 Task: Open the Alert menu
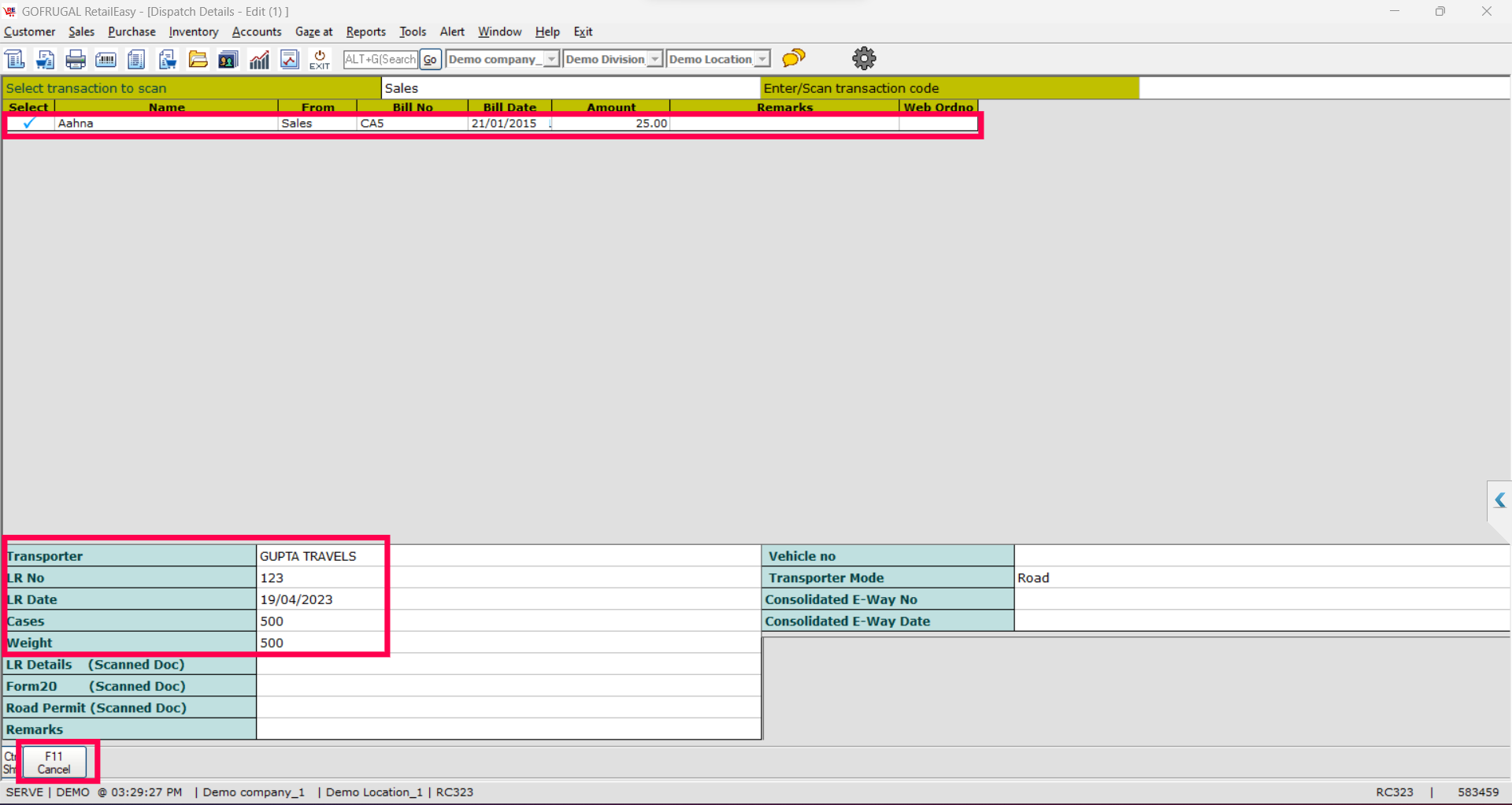(452, 32)
